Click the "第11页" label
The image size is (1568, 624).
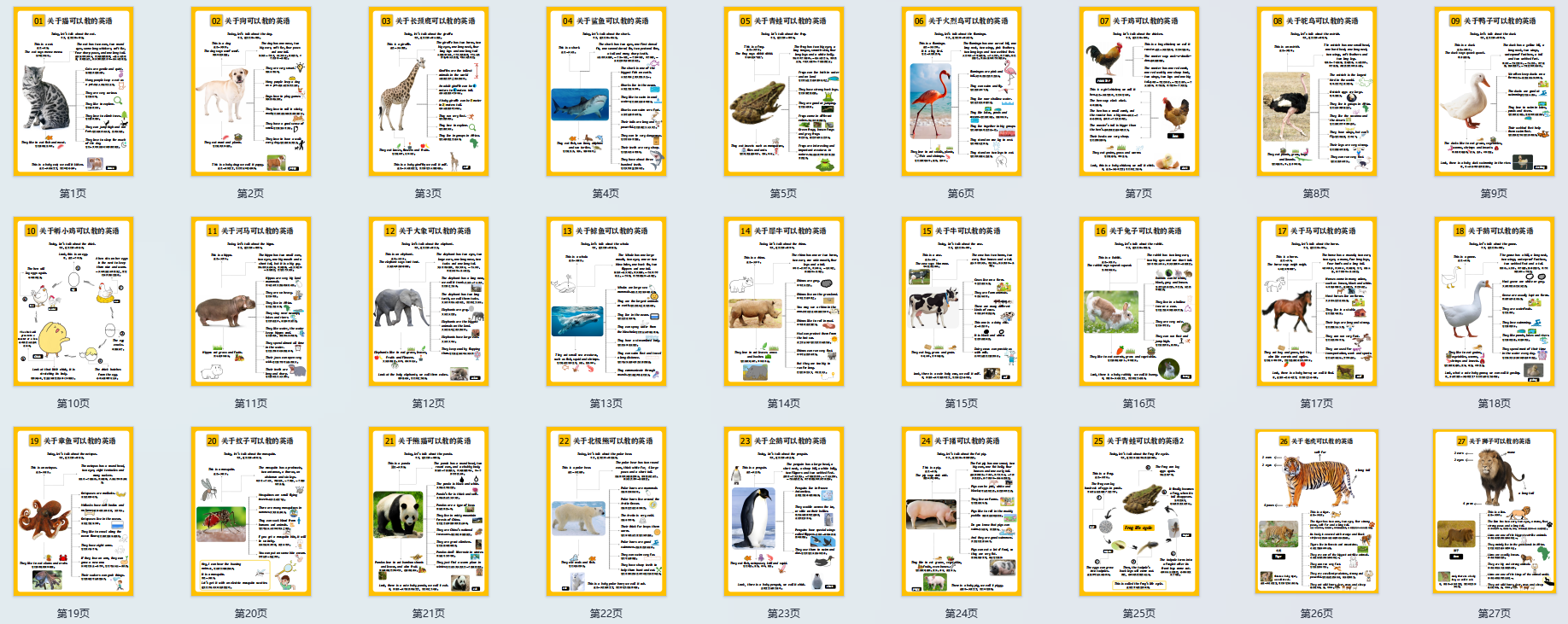251,404
